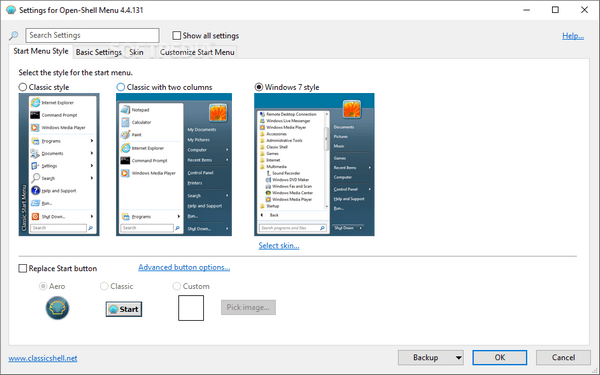Close the Open-Shell settings window
This screenshot has height=375, width=600.
coord(584,10)
